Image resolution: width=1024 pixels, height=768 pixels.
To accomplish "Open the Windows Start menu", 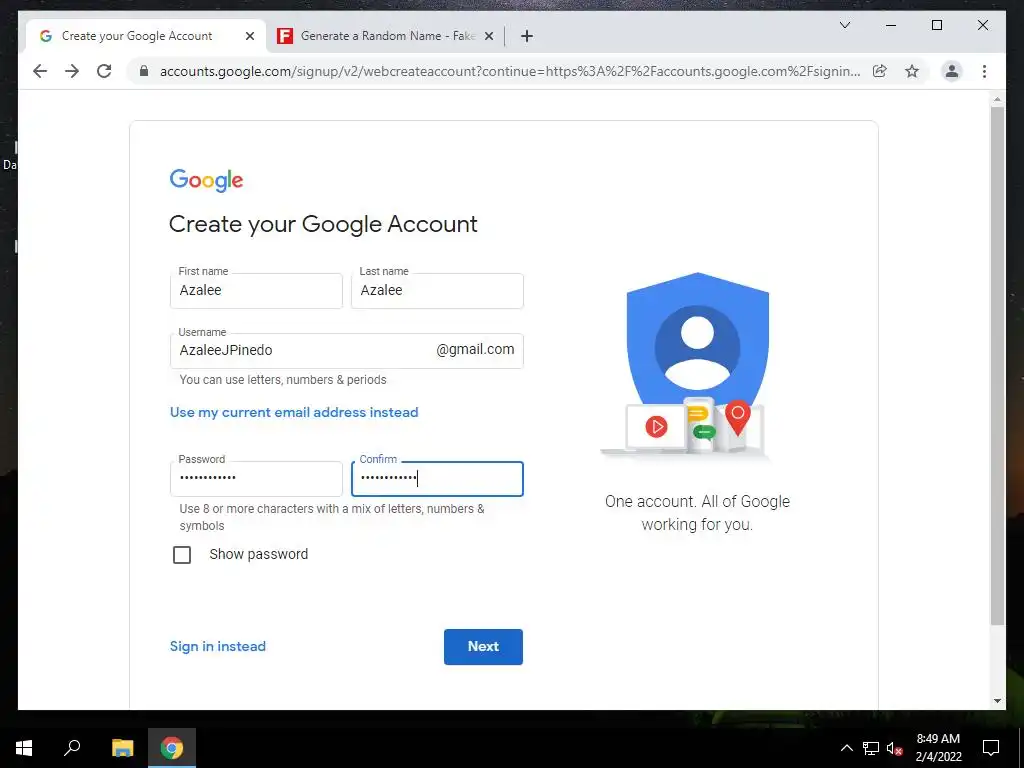I will pos(24,748).
